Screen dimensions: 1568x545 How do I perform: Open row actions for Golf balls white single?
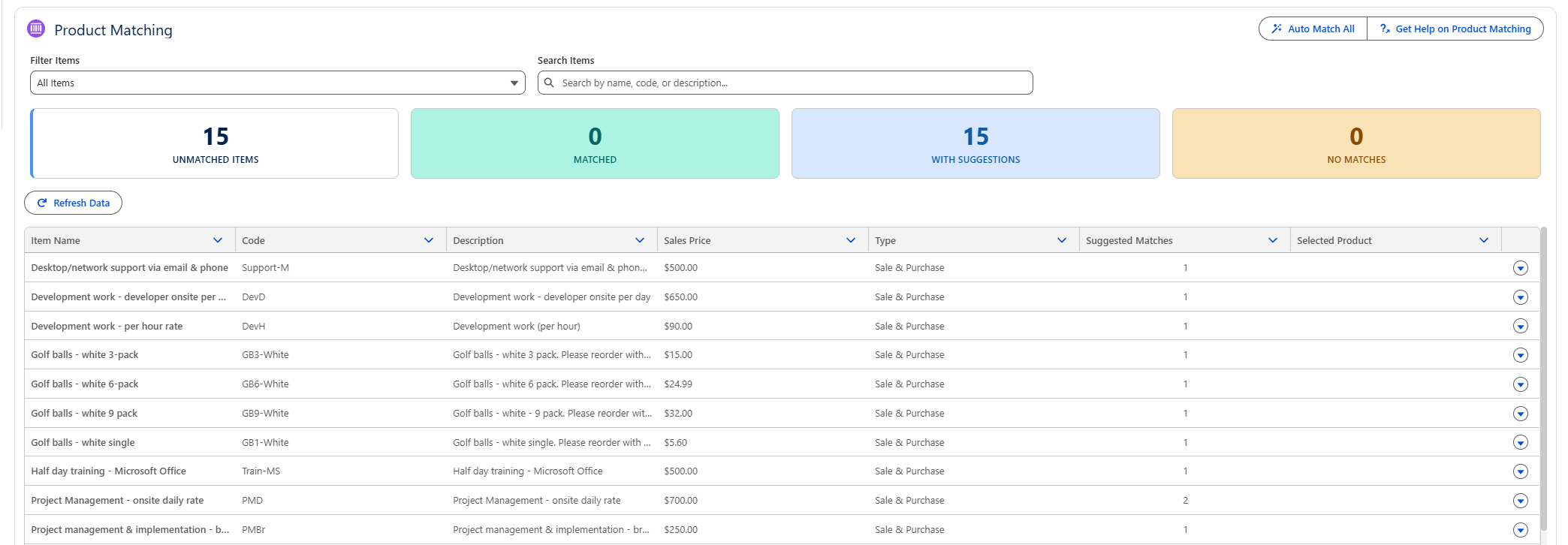click(x=1521, y=443)
